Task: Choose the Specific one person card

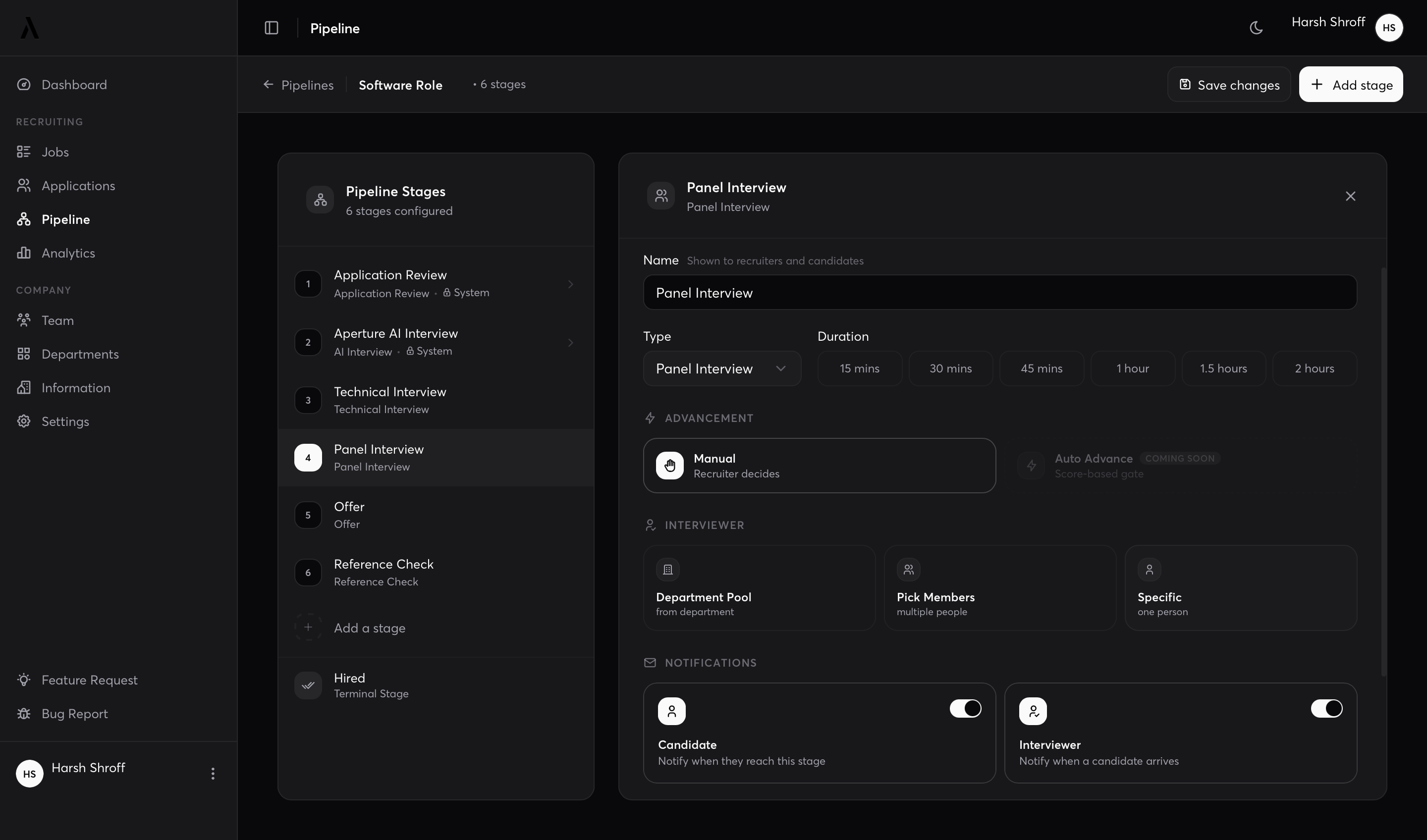Action: pos(1241,587)
